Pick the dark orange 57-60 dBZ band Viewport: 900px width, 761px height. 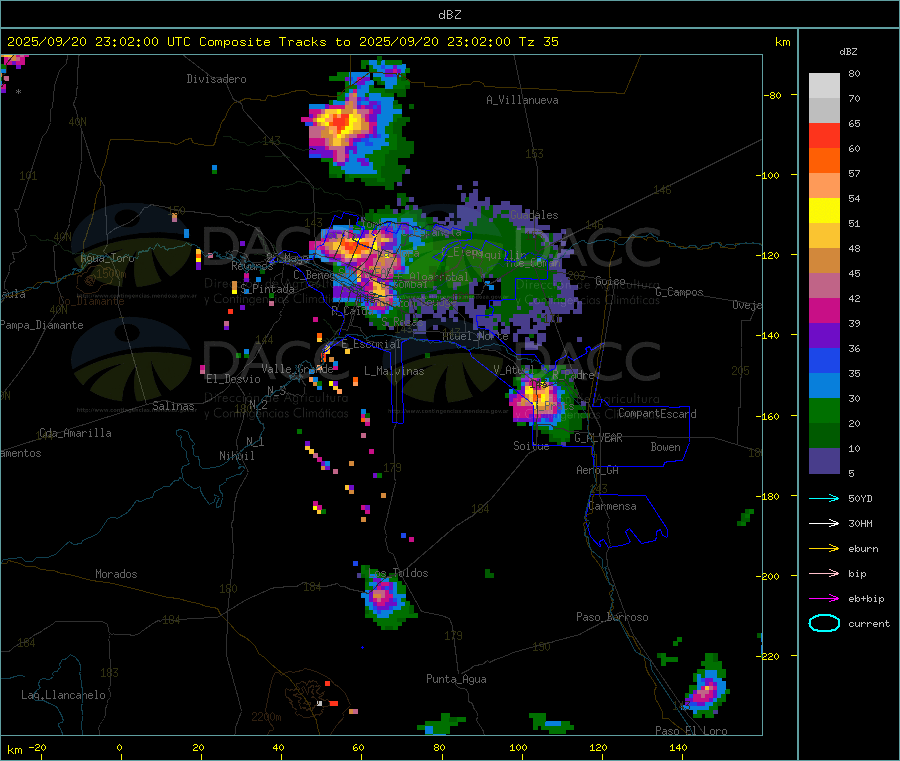coord(824,161)
